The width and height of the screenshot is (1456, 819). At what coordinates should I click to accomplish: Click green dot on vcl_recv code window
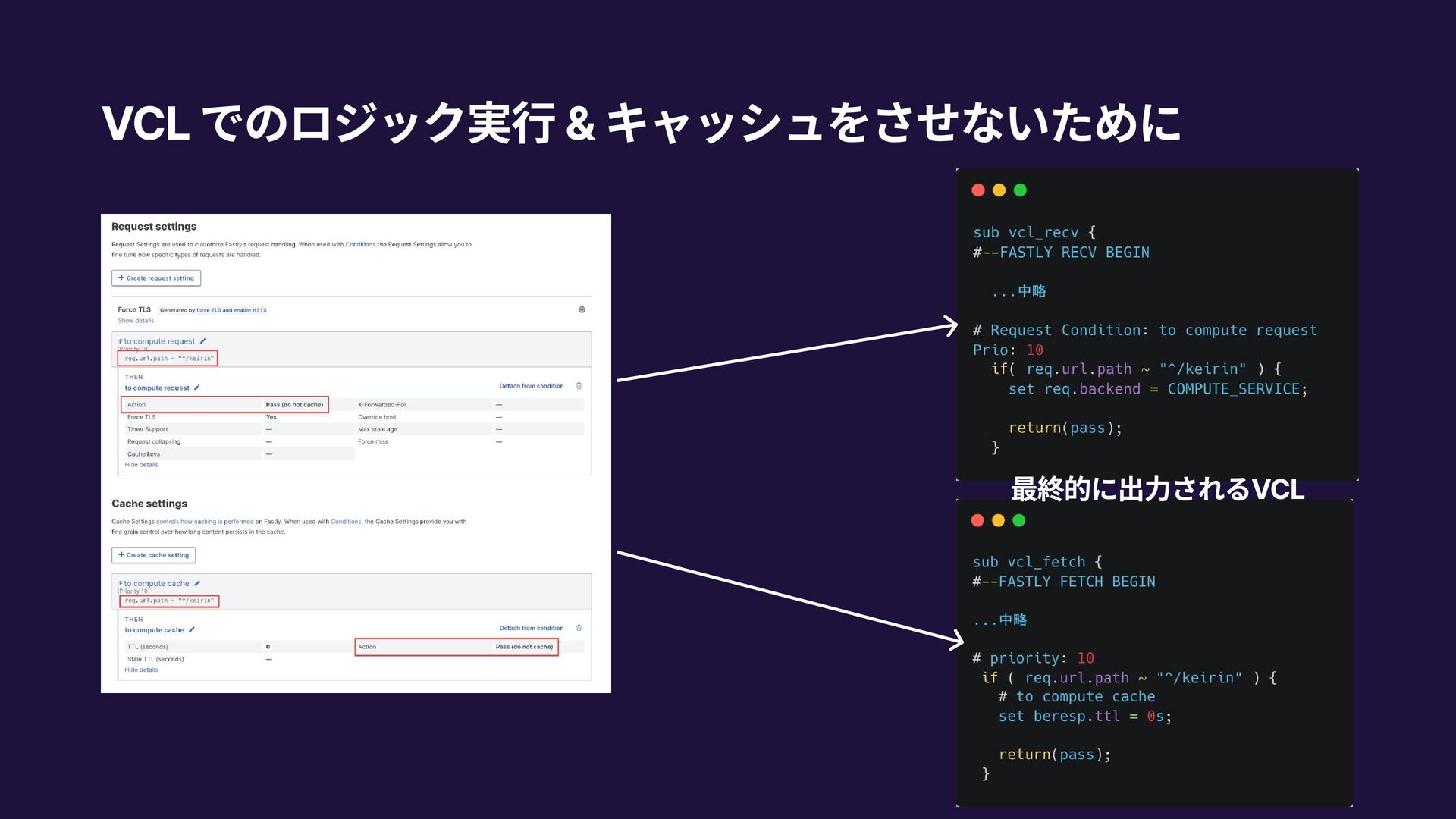[1020, 190]
